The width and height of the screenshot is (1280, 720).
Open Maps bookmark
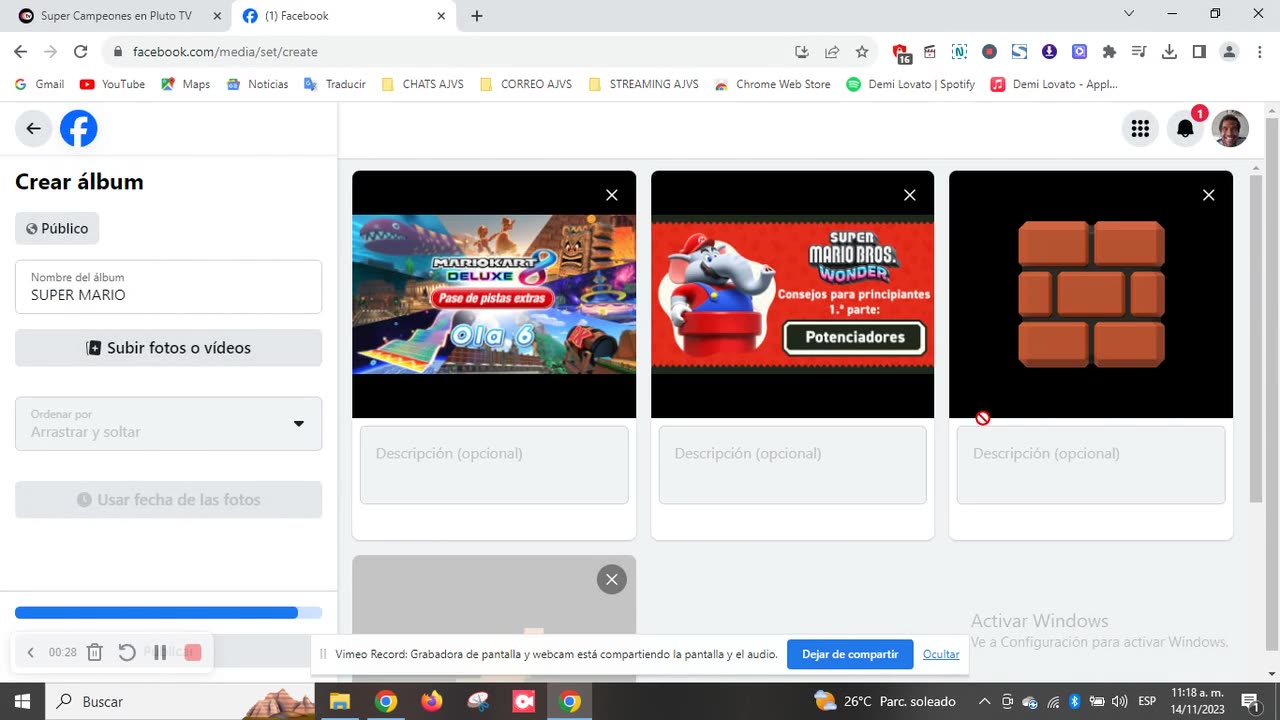tap(185, 84)
